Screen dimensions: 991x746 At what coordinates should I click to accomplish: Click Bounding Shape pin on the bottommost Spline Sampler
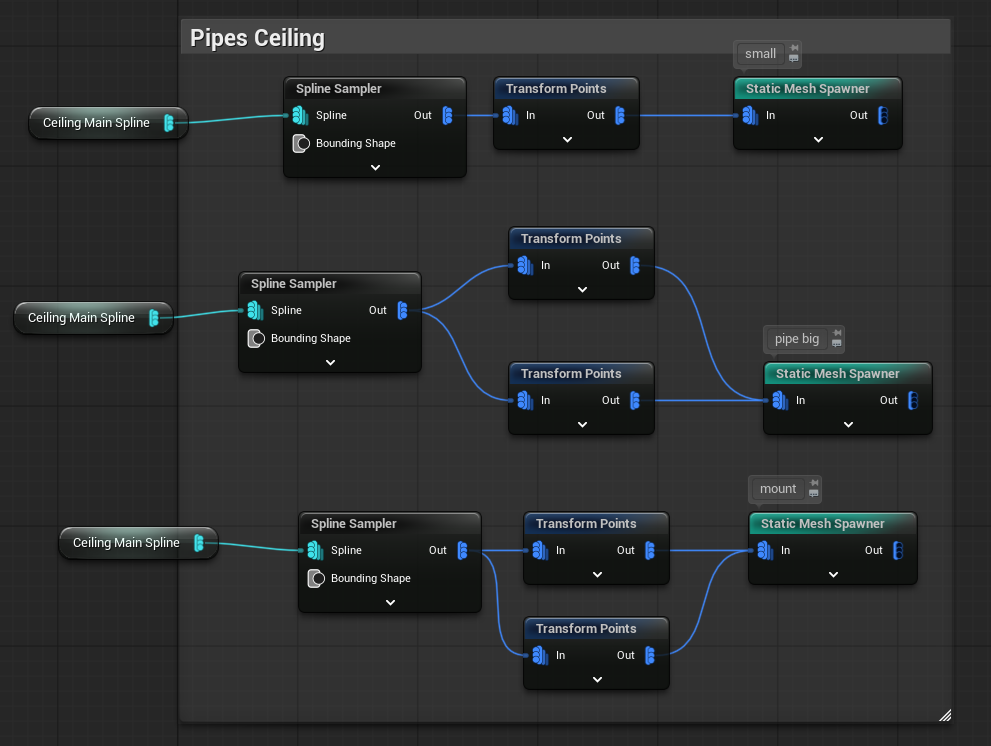pyautogui.click(x=315, y=578)
